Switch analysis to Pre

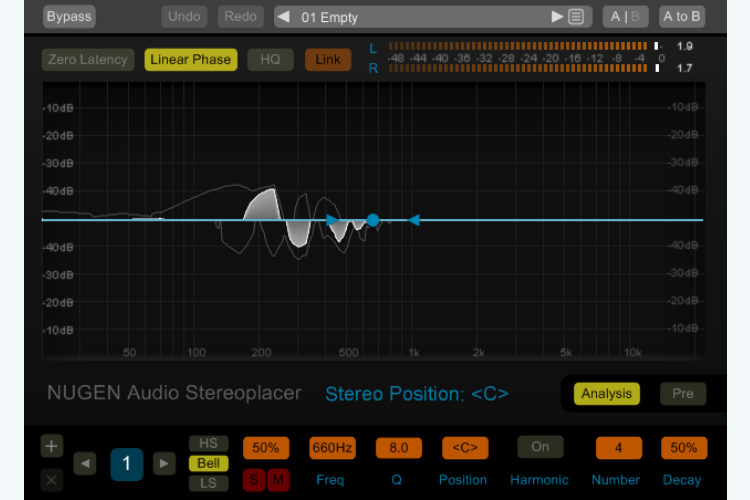point(683,394)
